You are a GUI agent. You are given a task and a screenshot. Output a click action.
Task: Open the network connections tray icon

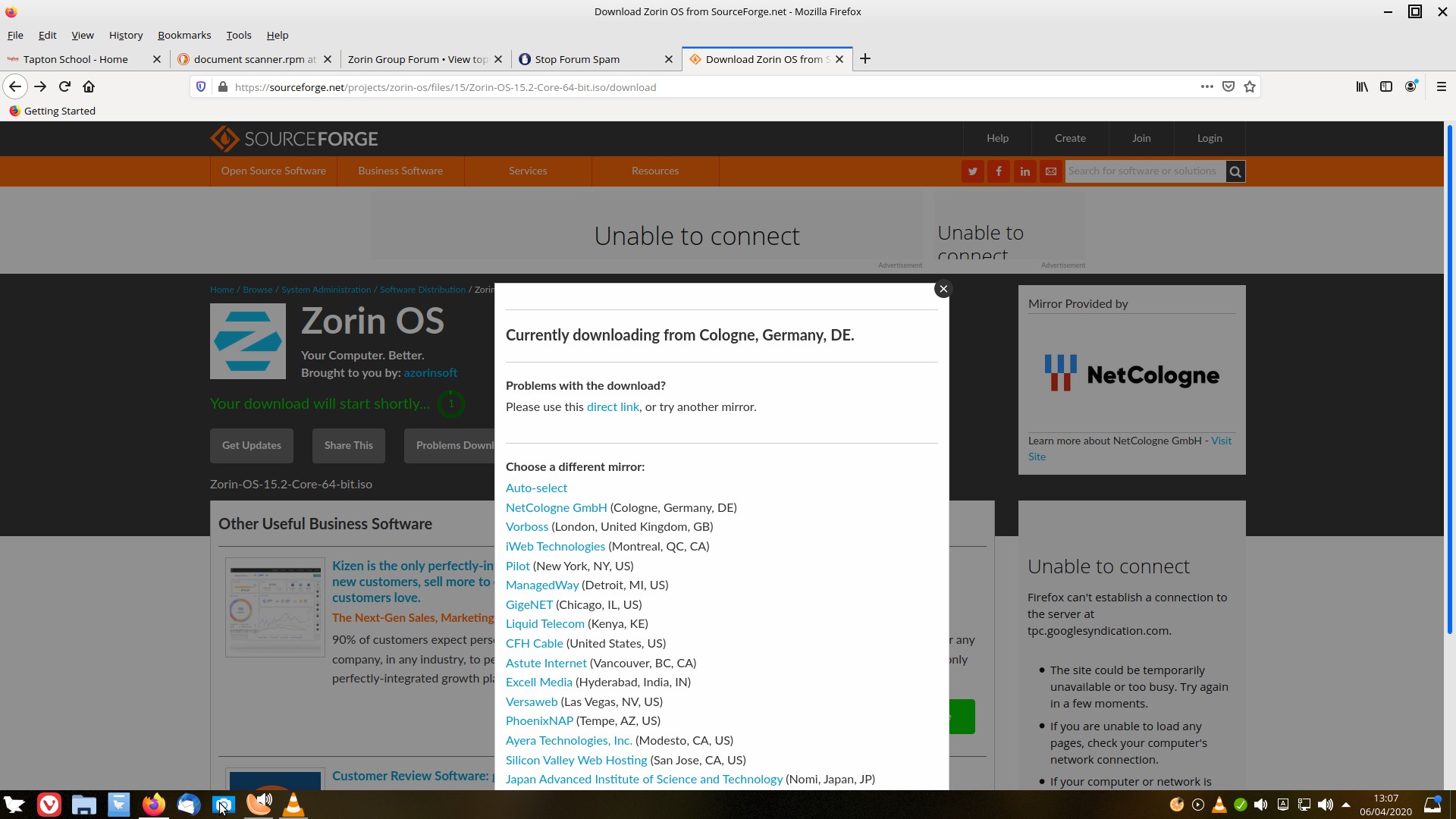pos(1304,805)
